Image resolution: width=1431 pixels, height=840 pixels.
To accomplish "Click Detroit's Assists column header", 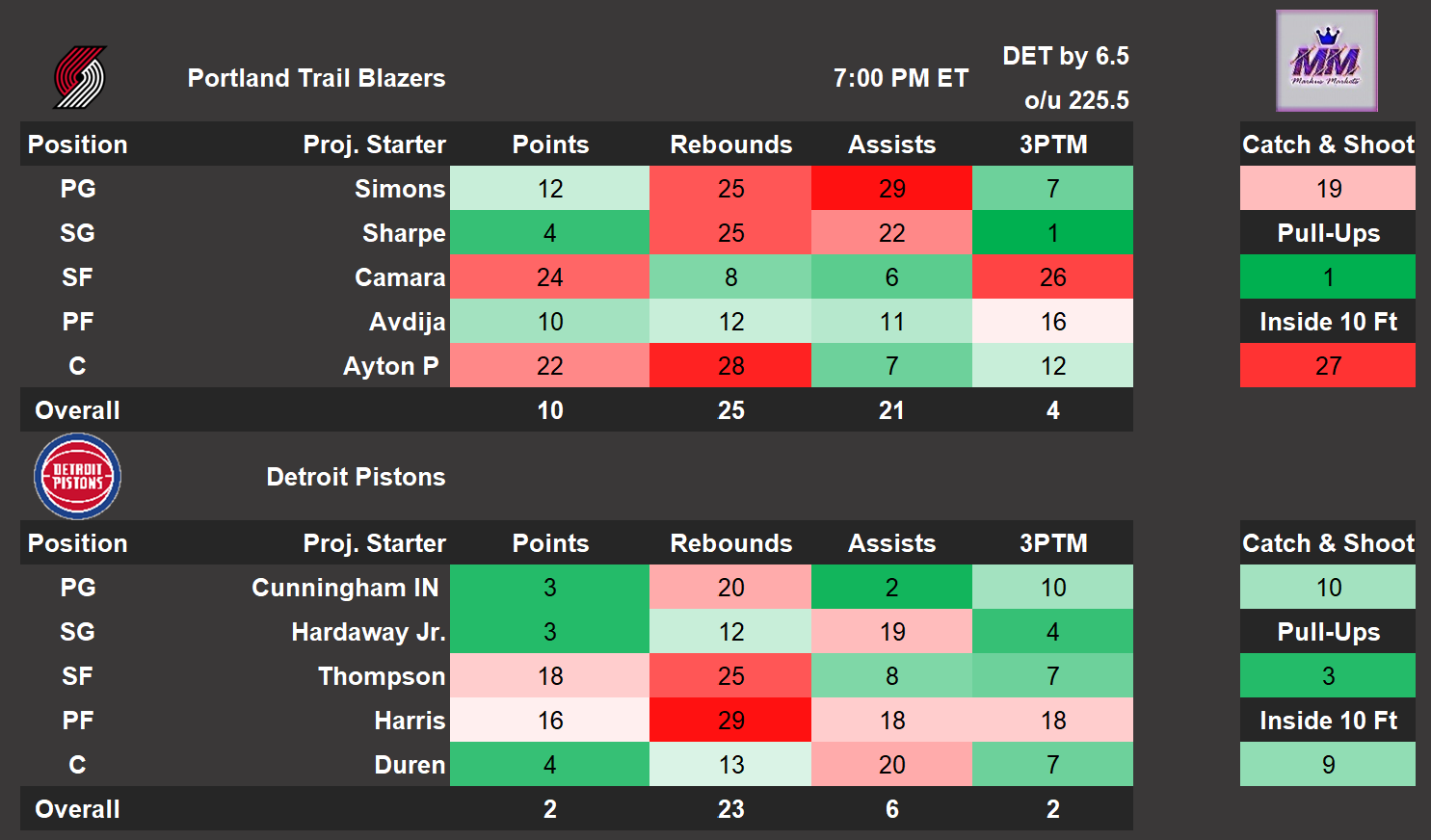I will 891,543.
